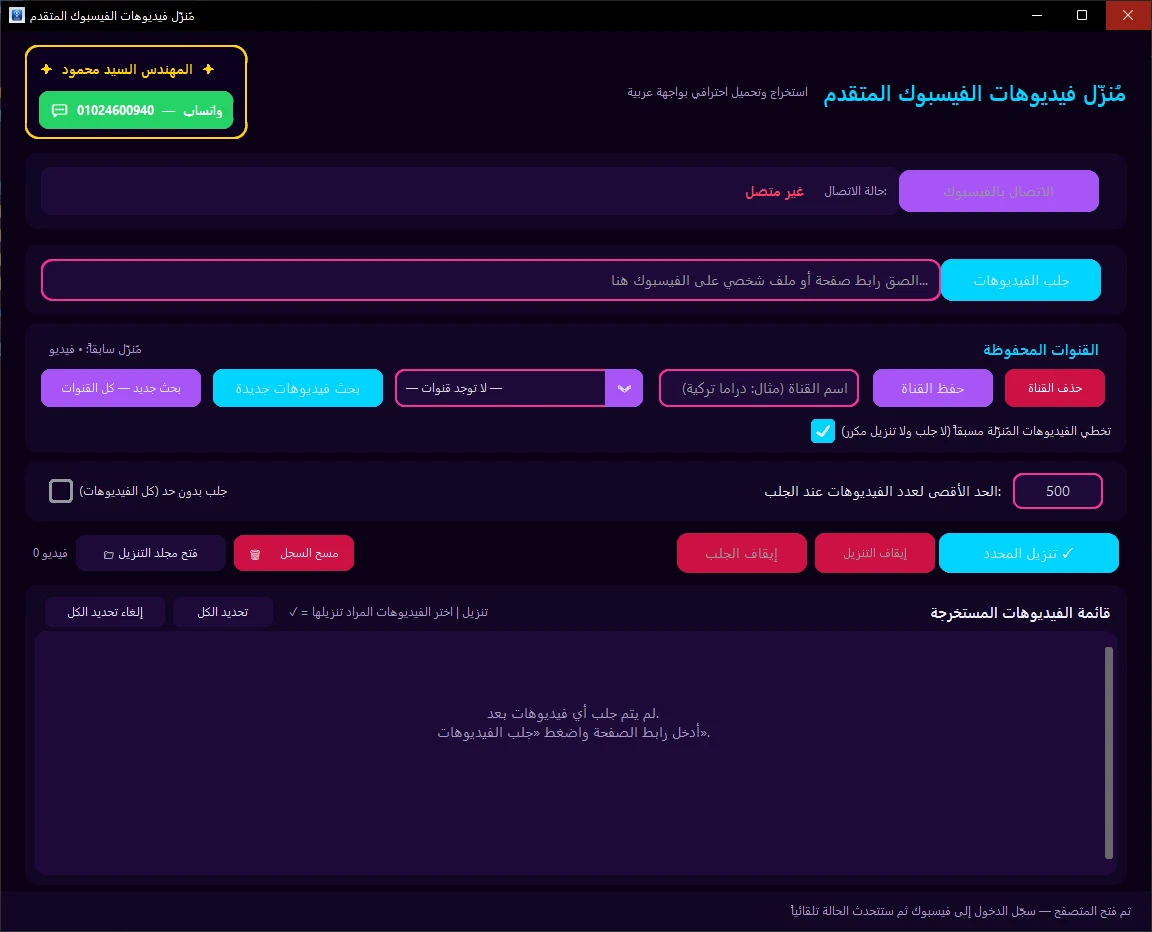Click the green واتساب 01024600940 button

136,110
